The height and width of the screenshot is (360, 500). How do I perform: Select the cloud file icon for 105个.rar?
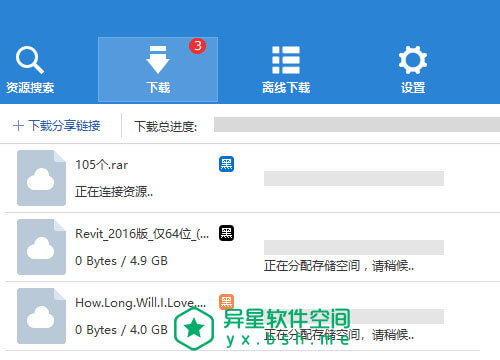click(x=41, y=178)
